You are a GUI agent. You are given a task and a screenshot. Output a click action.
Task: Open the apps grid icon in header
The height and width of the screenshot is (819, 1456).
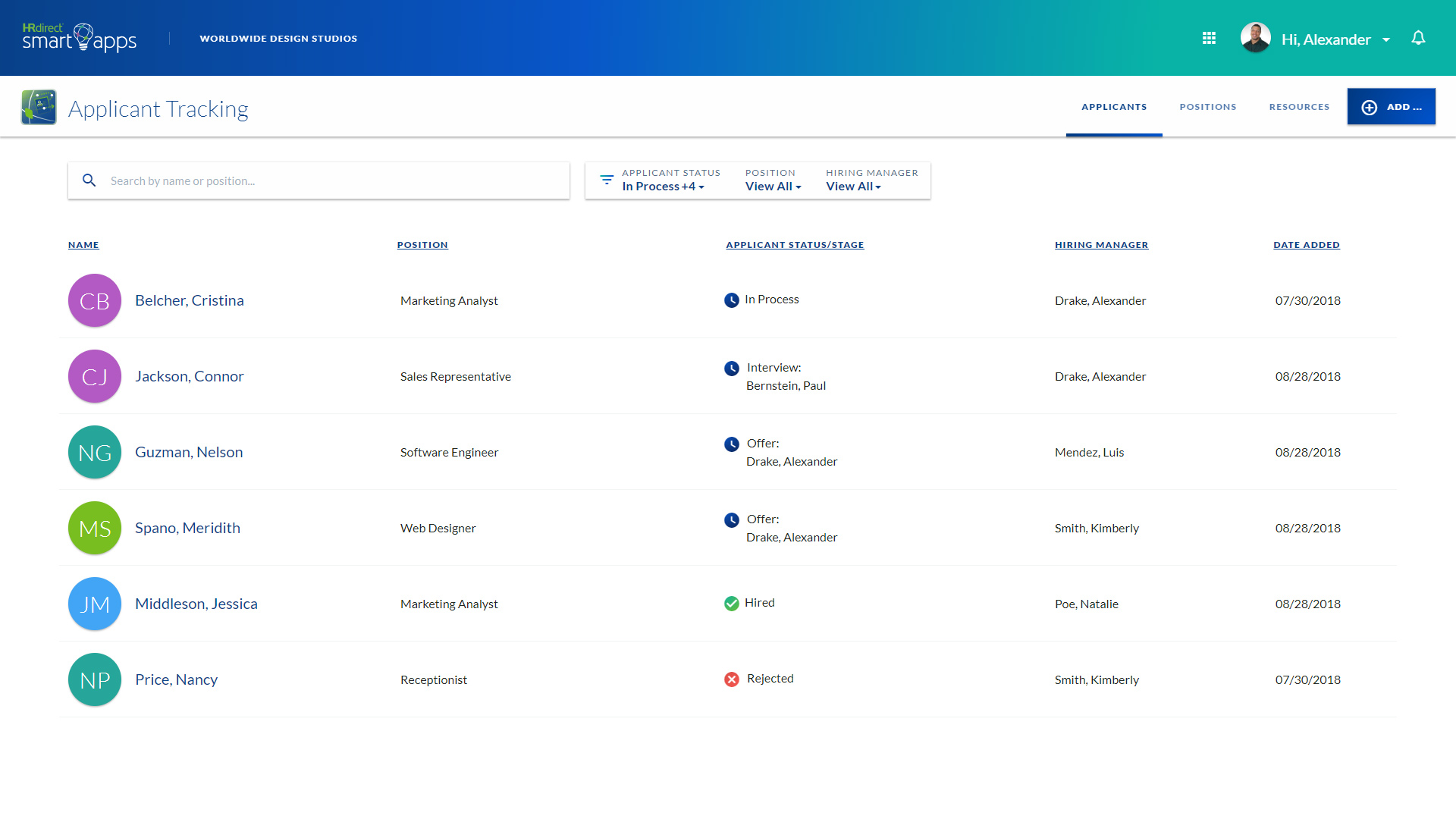point(1210,37)
